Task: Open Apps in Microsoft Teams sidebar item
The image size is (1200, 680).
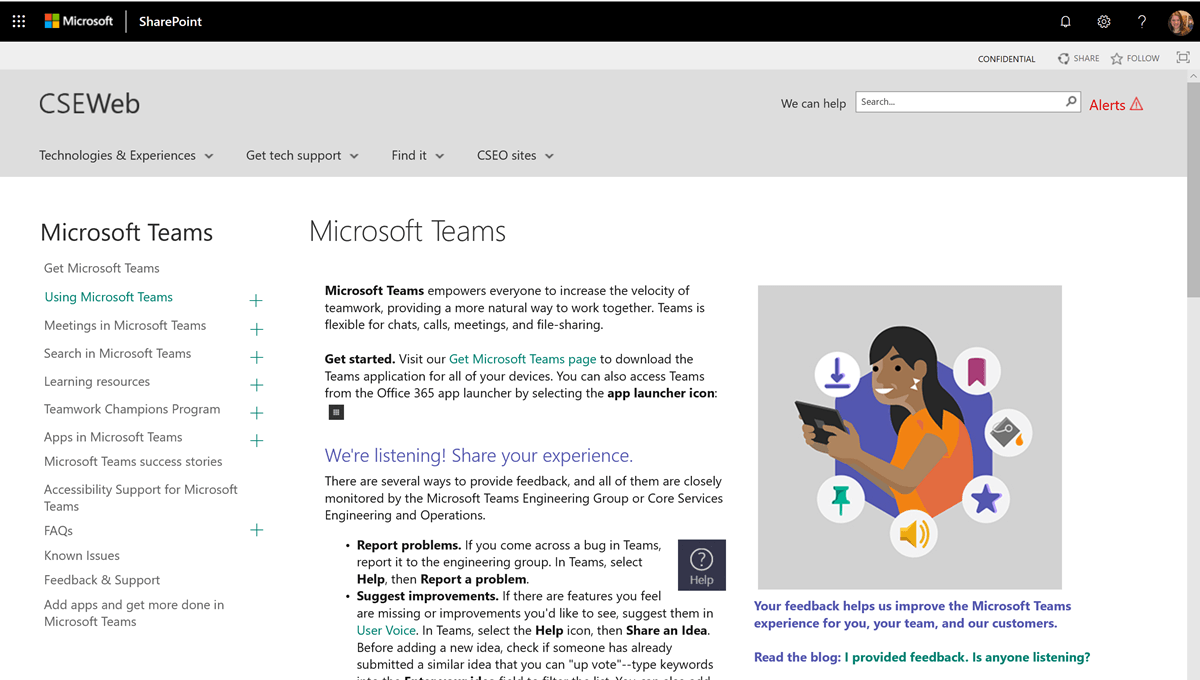Action: click(x=113, y=437)
